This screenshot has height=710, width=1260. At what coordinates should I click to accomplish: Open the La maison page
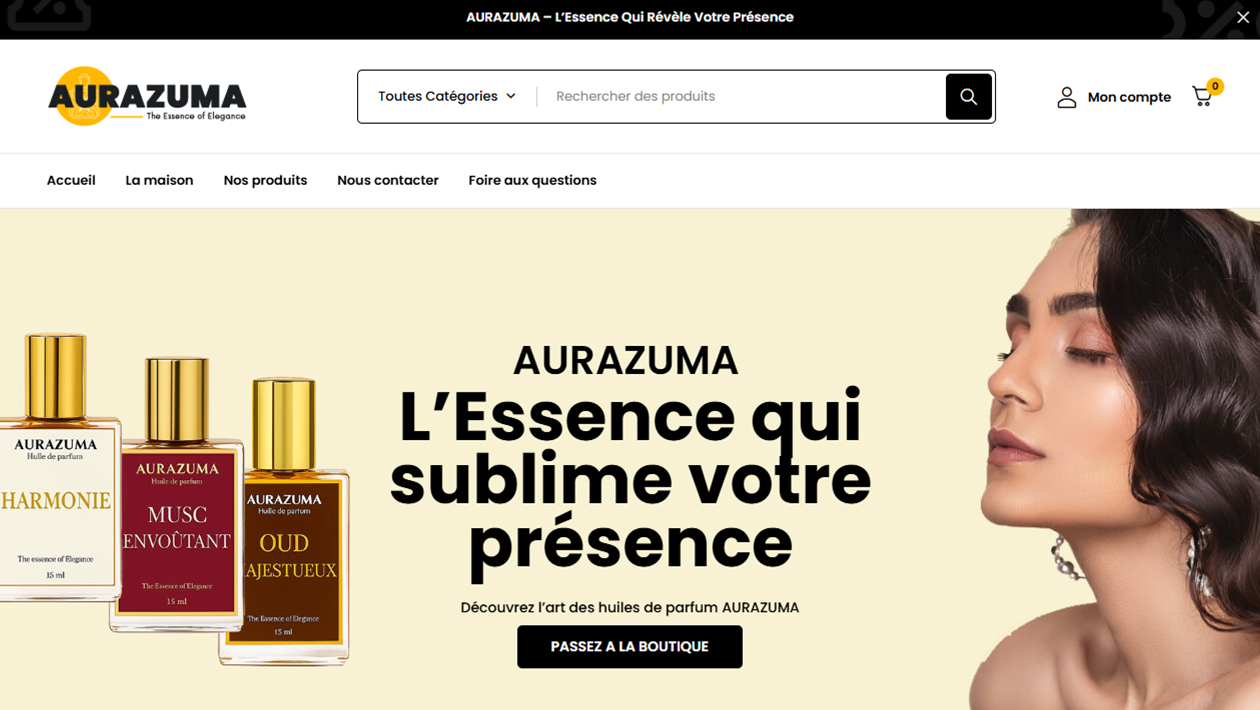[x=159, y=180]
